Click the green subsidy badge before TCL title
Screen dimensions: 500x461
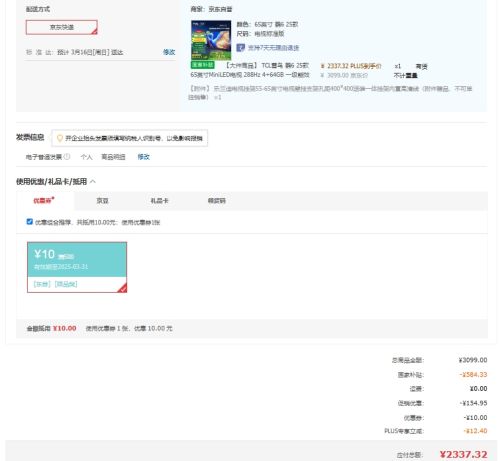(202, 65)
